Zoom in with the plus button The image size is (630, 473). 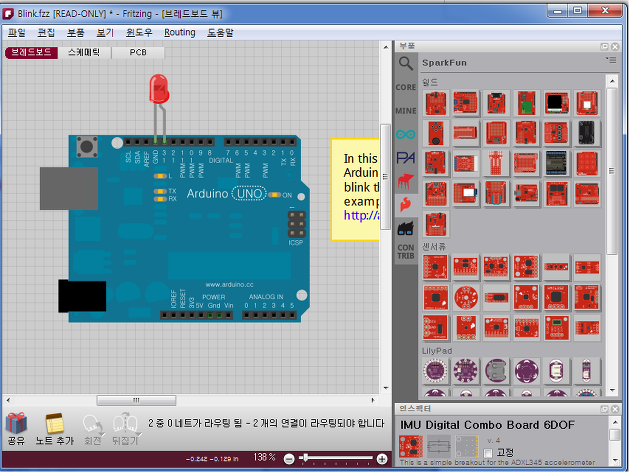coord(382,459)
